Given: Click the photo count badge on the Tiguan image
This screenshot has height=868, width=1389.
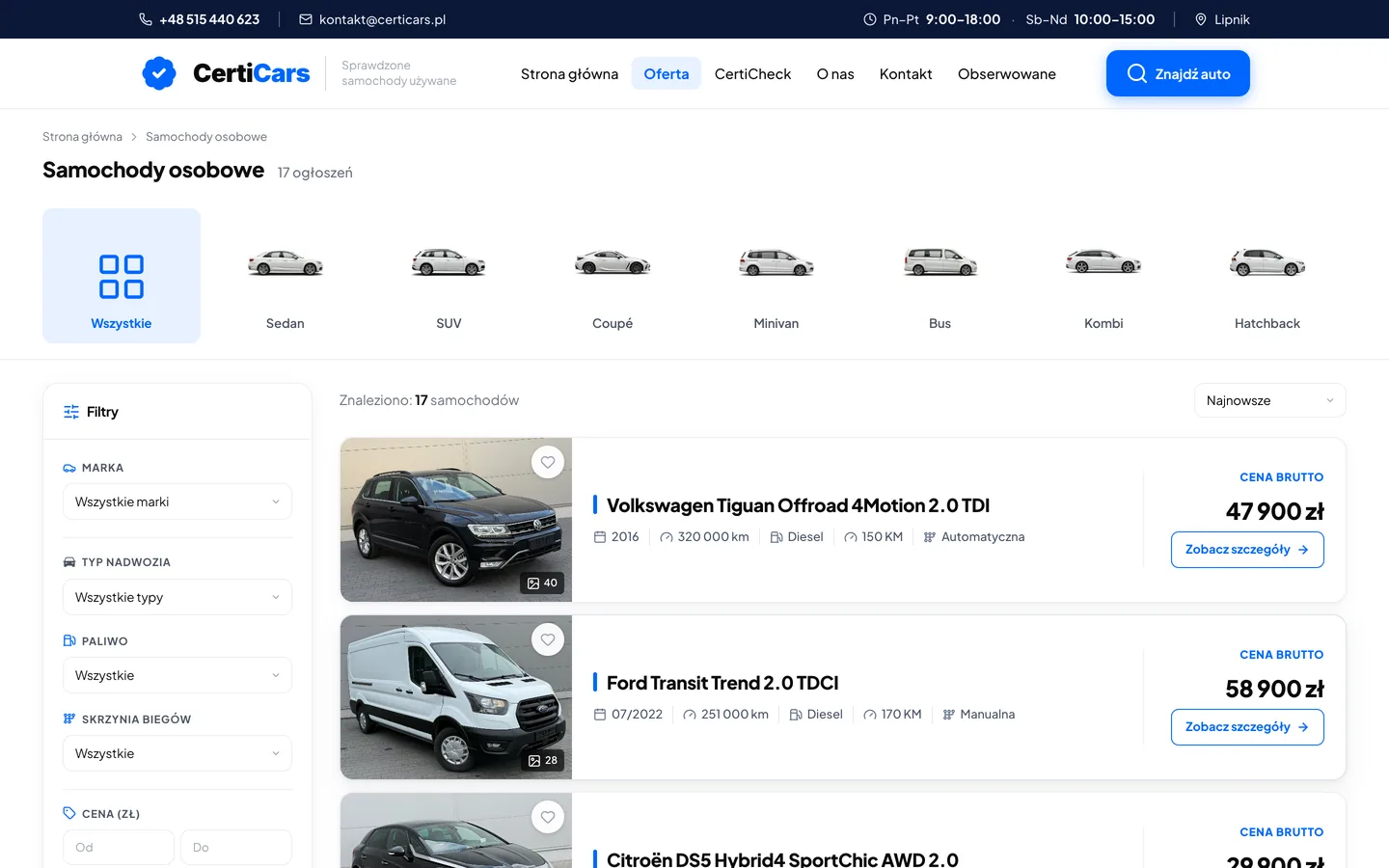Looking at the screenshot, I should [x=543, y=583].
